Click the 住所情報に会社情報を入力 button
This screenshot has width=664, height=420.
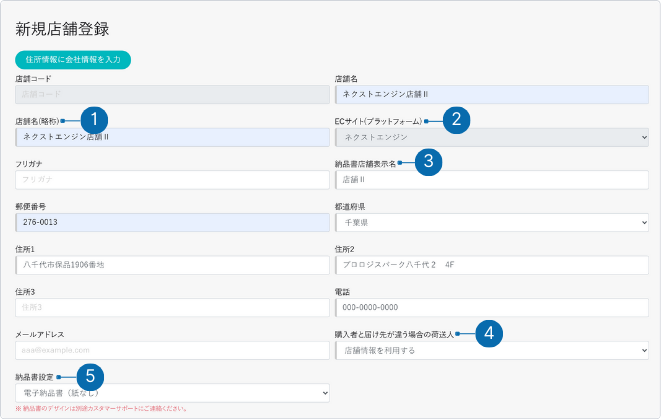(73, 60)
